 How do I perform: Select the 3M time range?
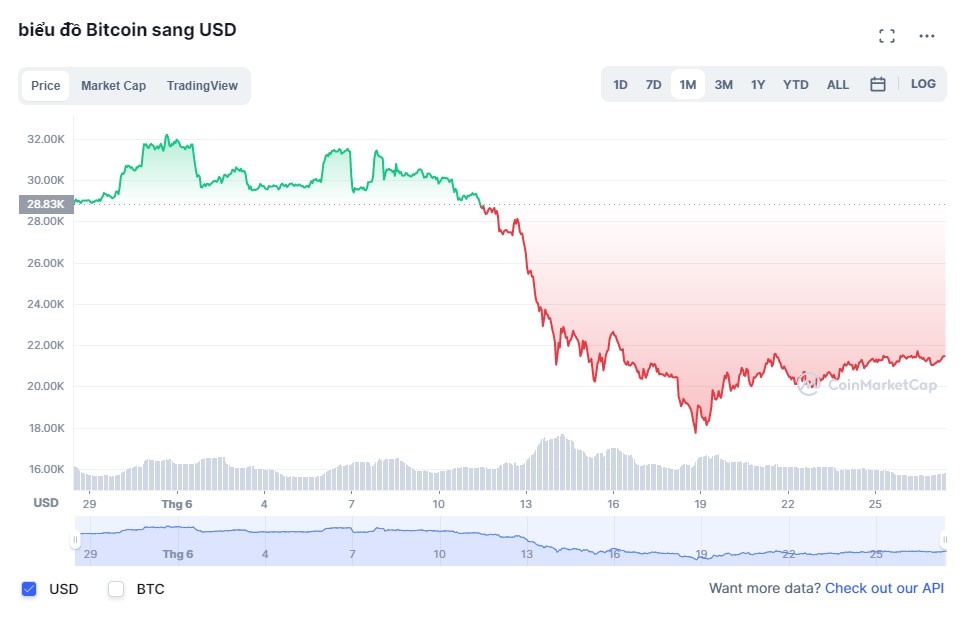(x=723, y=85)
